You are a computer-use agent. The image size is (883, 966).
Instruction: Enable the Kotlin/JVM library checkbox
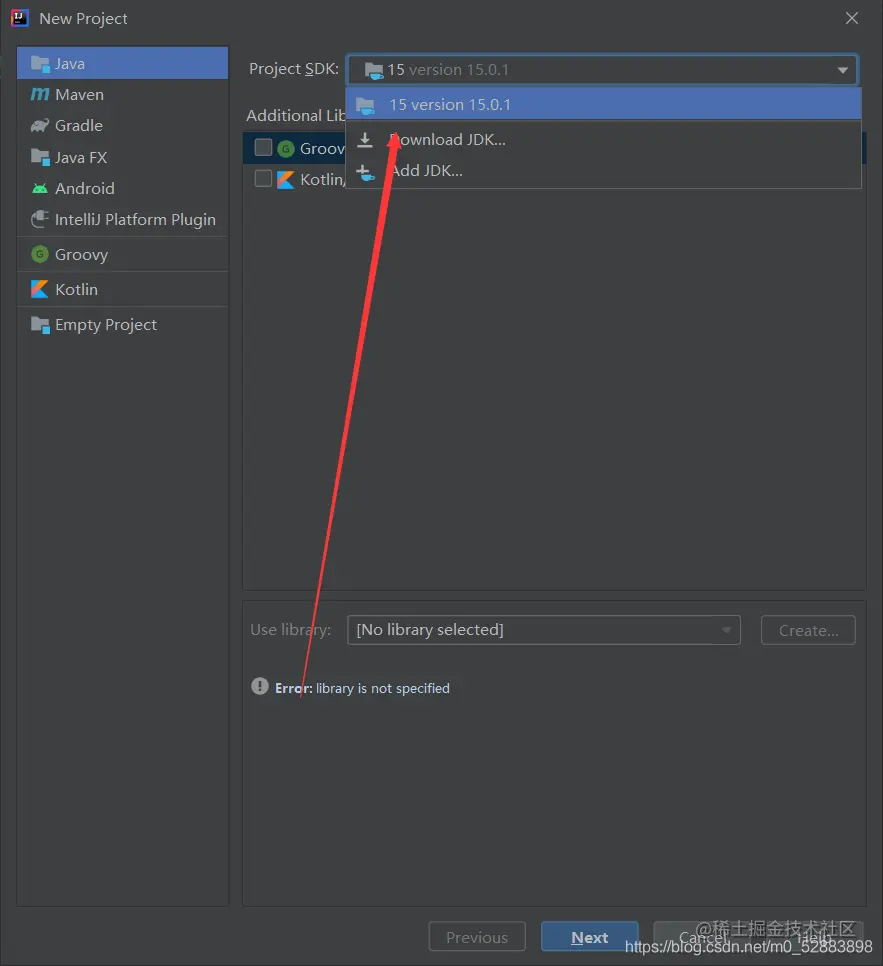(x=263, y=179)
